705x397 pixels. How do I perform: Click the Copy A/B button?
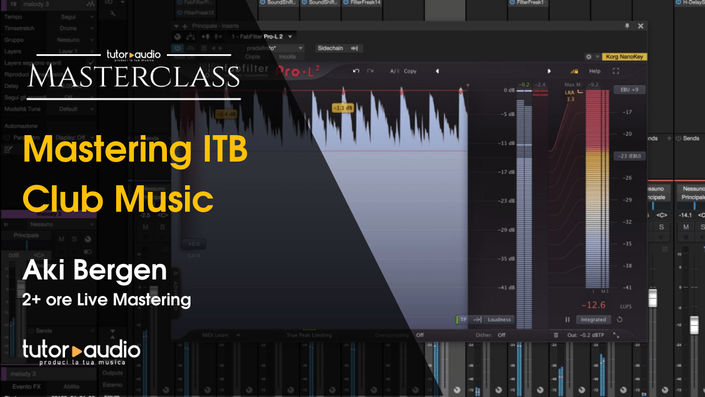click(x=410, y=71)
